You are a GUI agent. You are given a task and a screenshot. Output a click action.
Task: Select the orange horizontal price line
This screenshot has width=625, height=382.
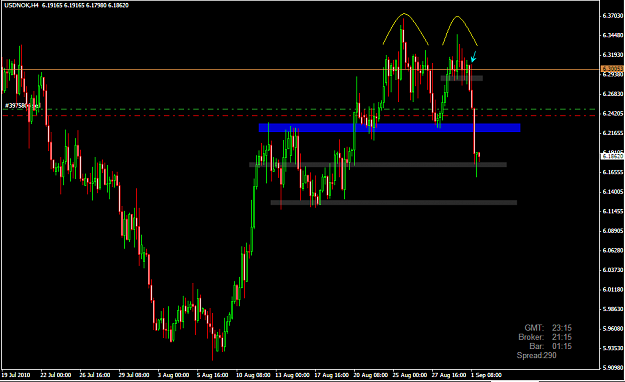pos(300,69)
